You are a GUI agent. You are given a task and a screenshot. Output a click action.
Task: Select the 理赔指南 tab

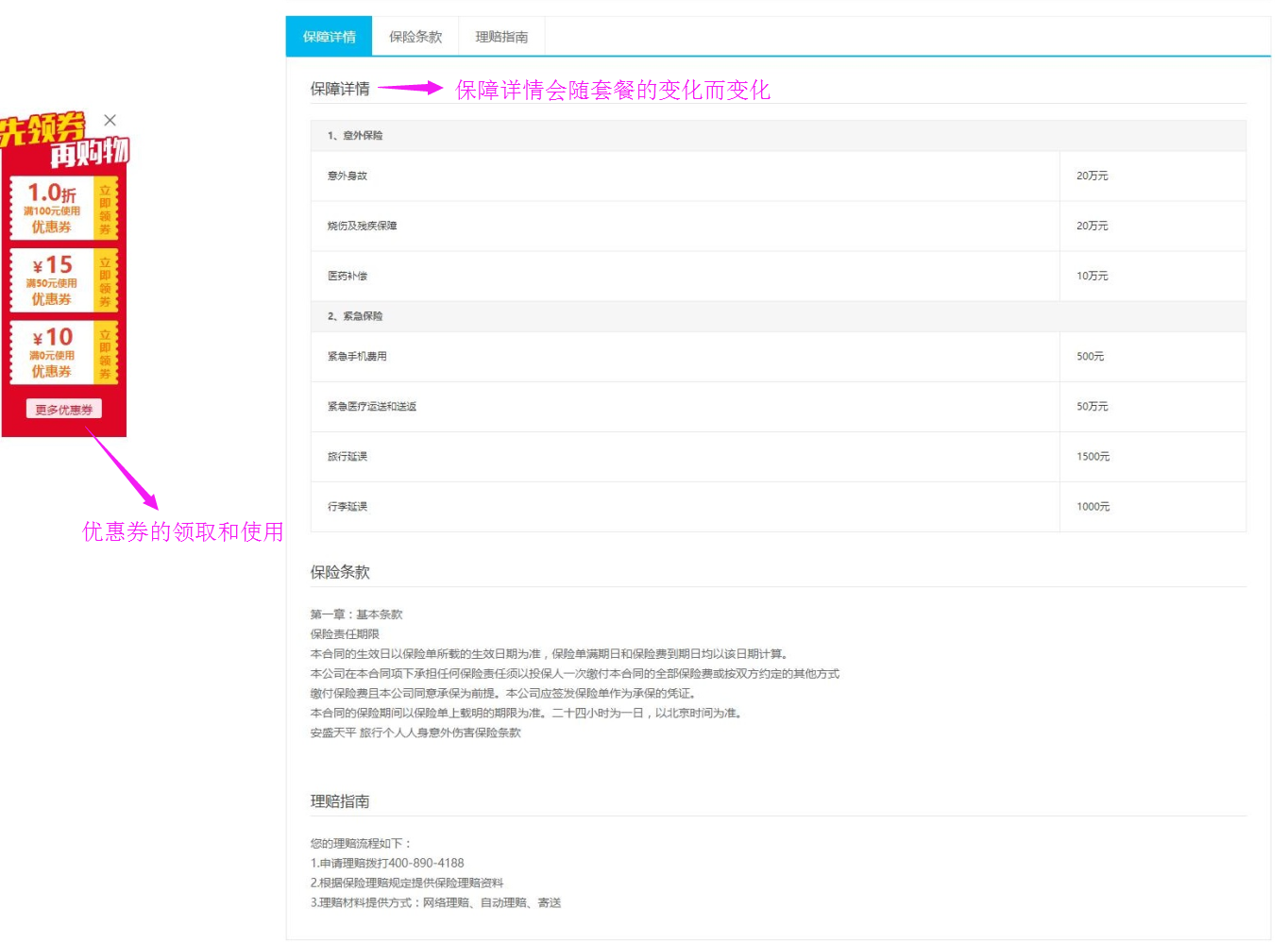(501, 37)
